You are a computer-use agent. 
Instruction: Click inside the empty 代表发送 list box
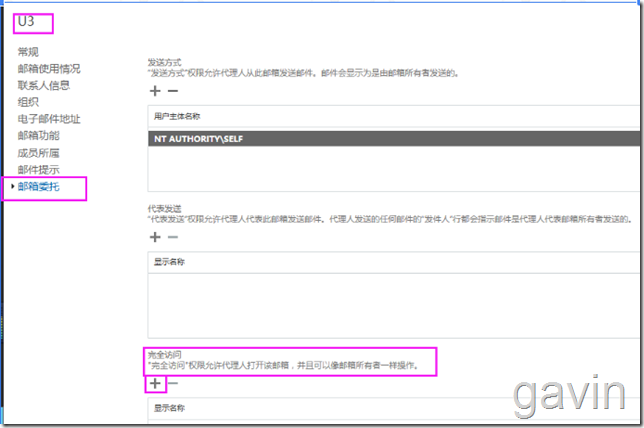394,306
